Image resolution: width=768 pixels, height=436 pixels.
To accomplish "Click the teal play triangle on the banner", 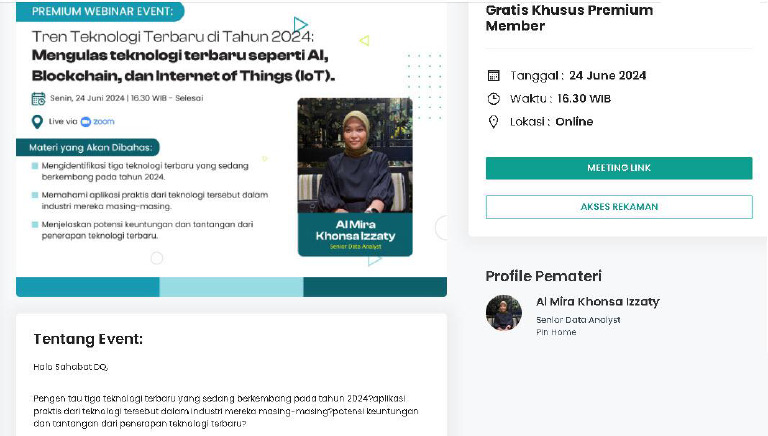I will click(x=301, y=24).
